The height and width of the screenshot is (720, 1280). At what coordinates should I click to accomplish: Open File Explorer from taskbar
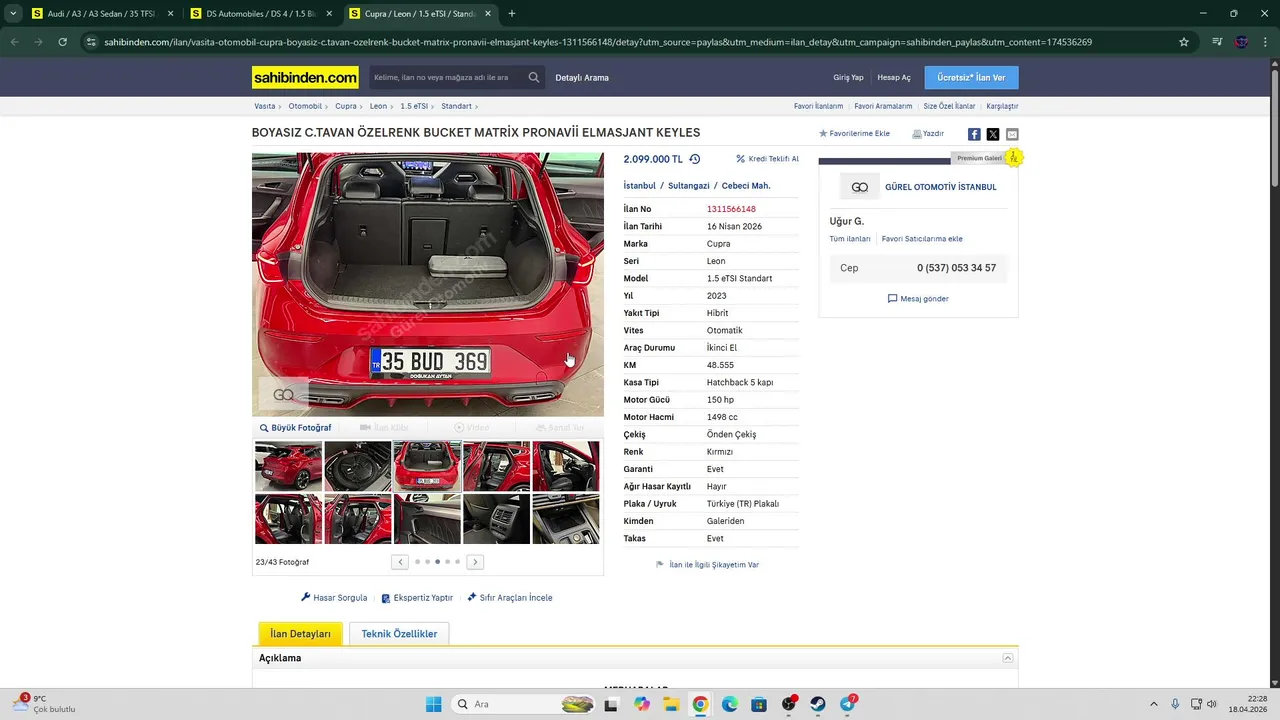coord(671,704)
